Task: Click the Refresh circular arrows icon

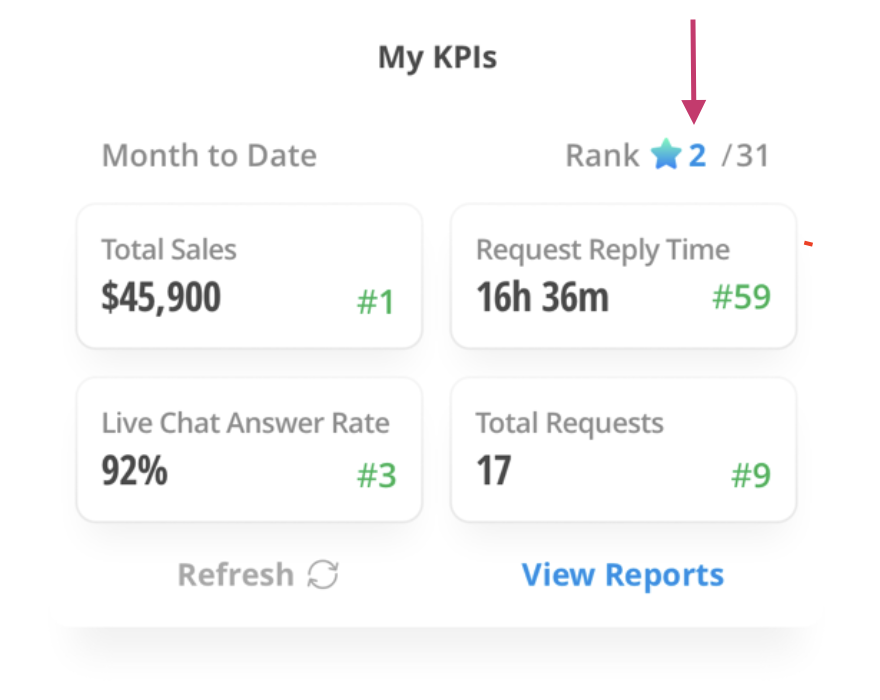Action: [x=323, y=575]
